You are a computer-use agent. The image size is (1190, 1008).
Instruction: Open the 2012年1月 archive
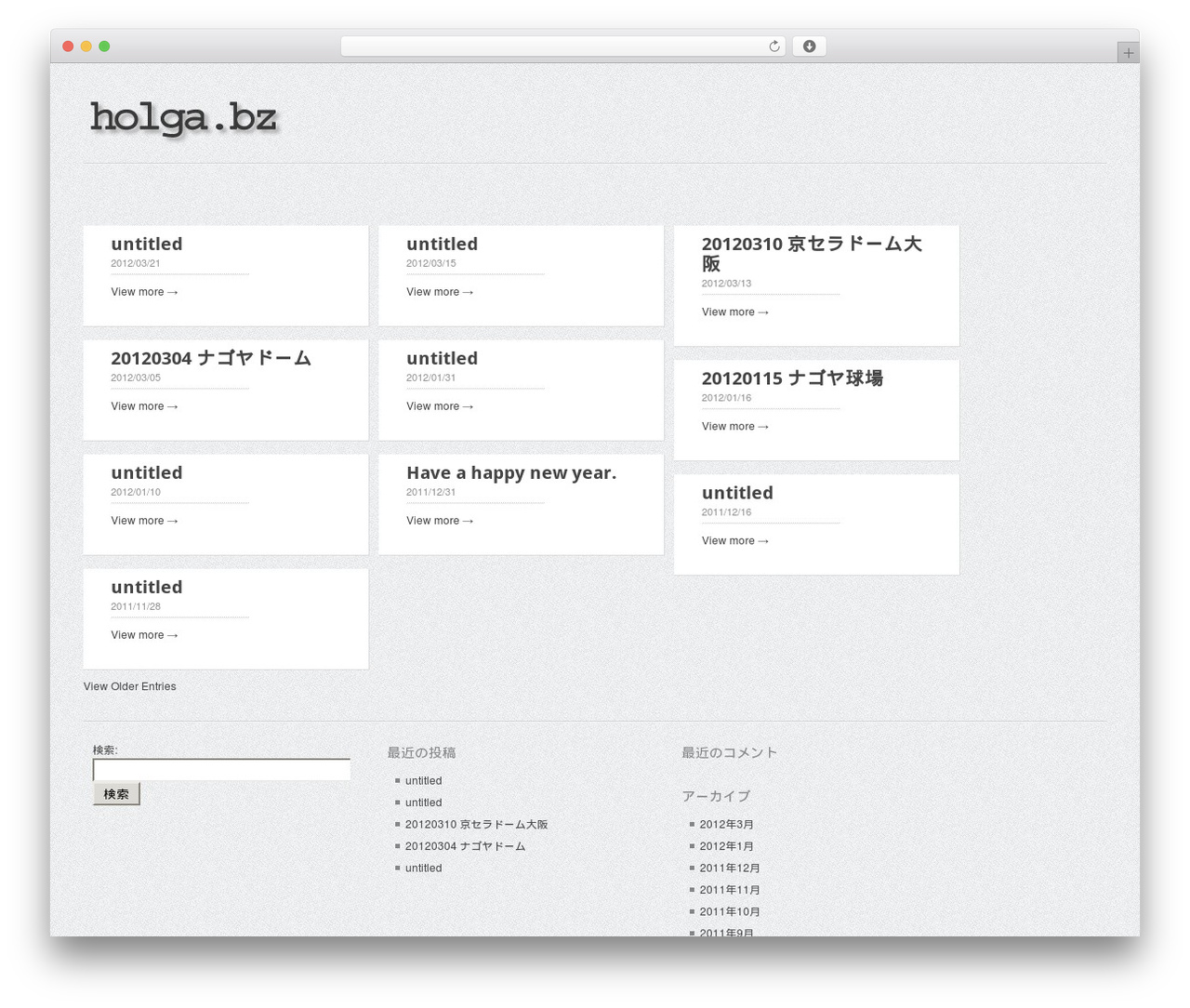click(x=726, y=846)
